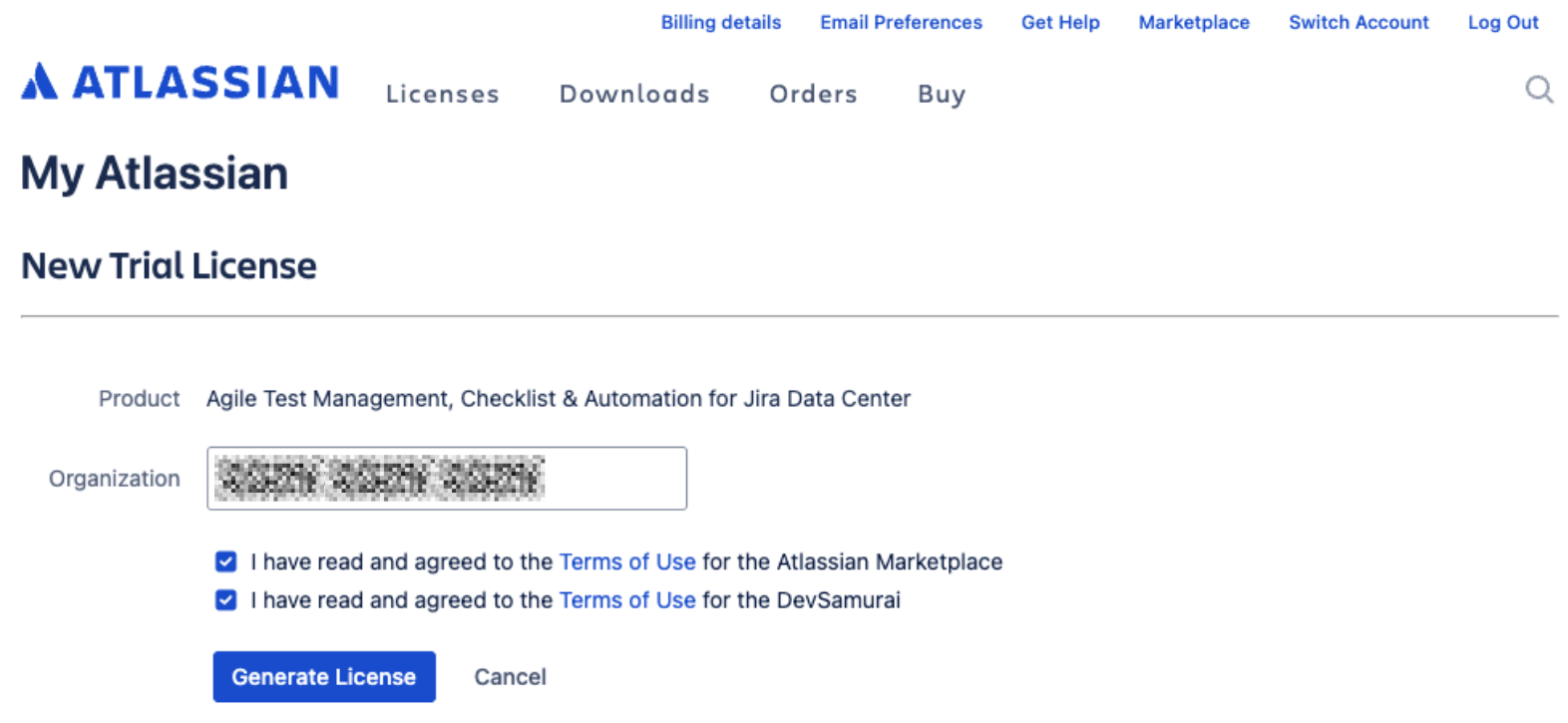The width and height of the screenshot is (1568, 723).
Task: Open Email Preferences
Action: point(900,22)
